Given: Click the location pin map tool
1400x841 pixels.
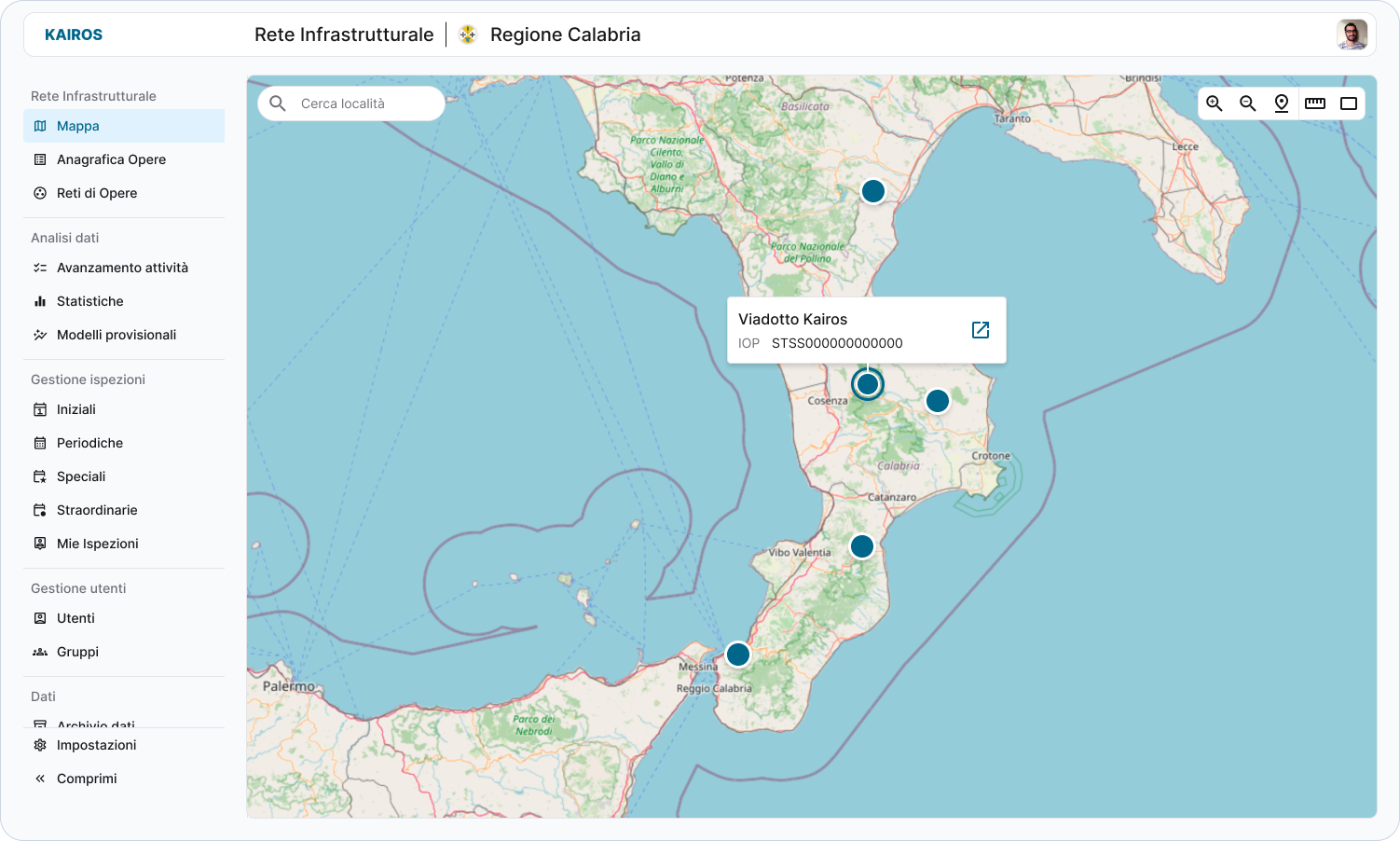Looking at the screenshot, I should click(x=1282, y=103).
